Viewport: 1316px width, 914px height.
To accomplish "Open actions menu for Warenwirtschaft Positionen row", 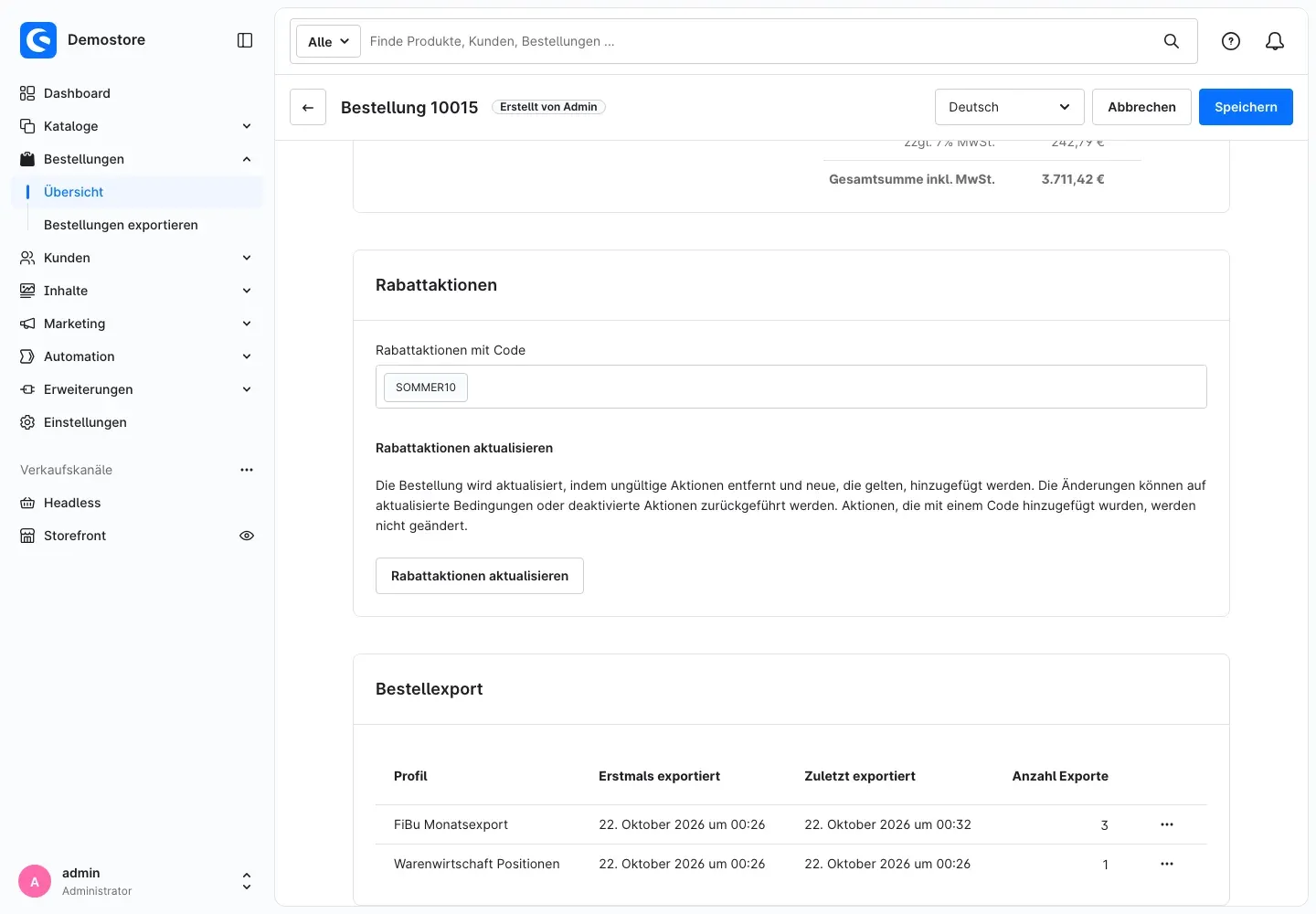I will point(1167,864).
